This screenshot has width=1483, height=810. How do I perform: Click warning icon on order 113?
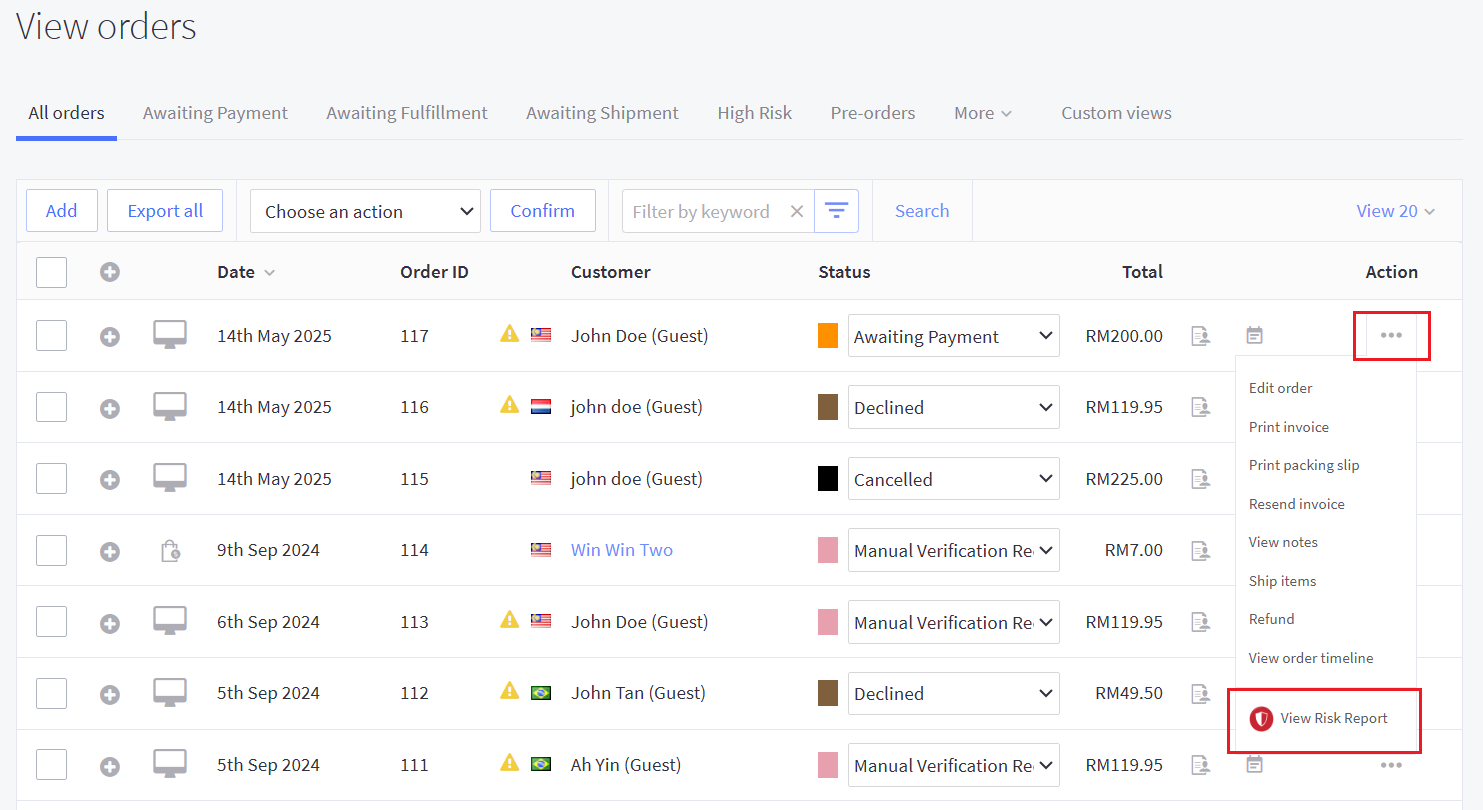(510, 620)
